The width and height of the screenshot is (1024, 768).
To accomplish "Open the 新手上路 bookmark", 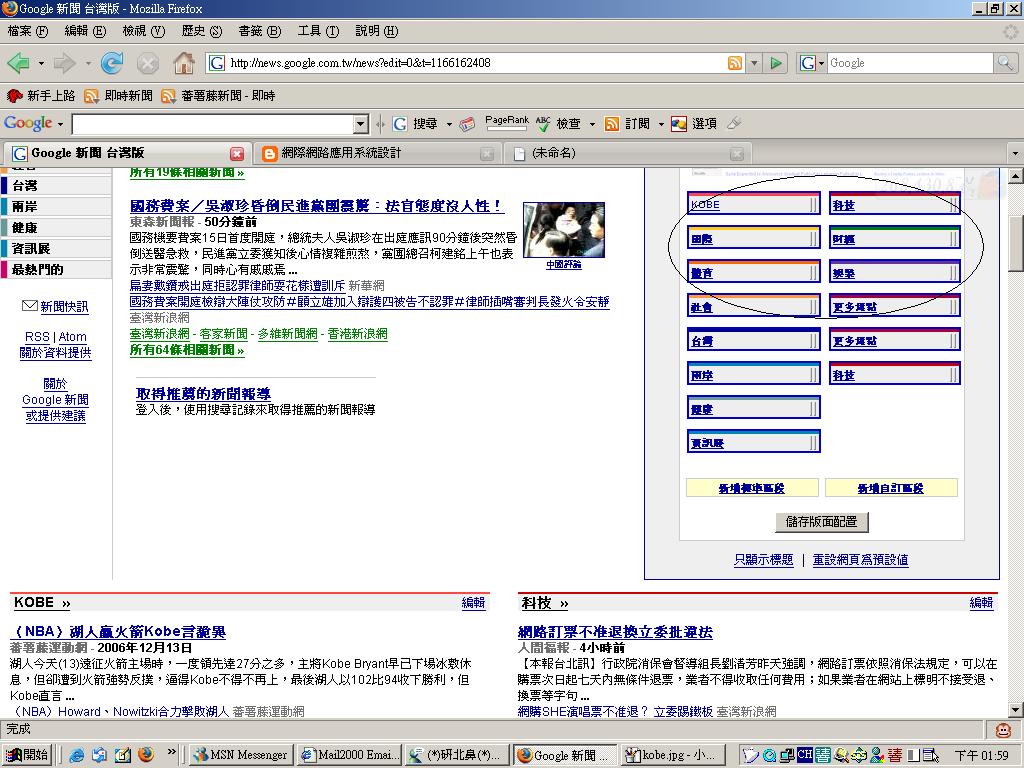I will click(x=40, y=96).
